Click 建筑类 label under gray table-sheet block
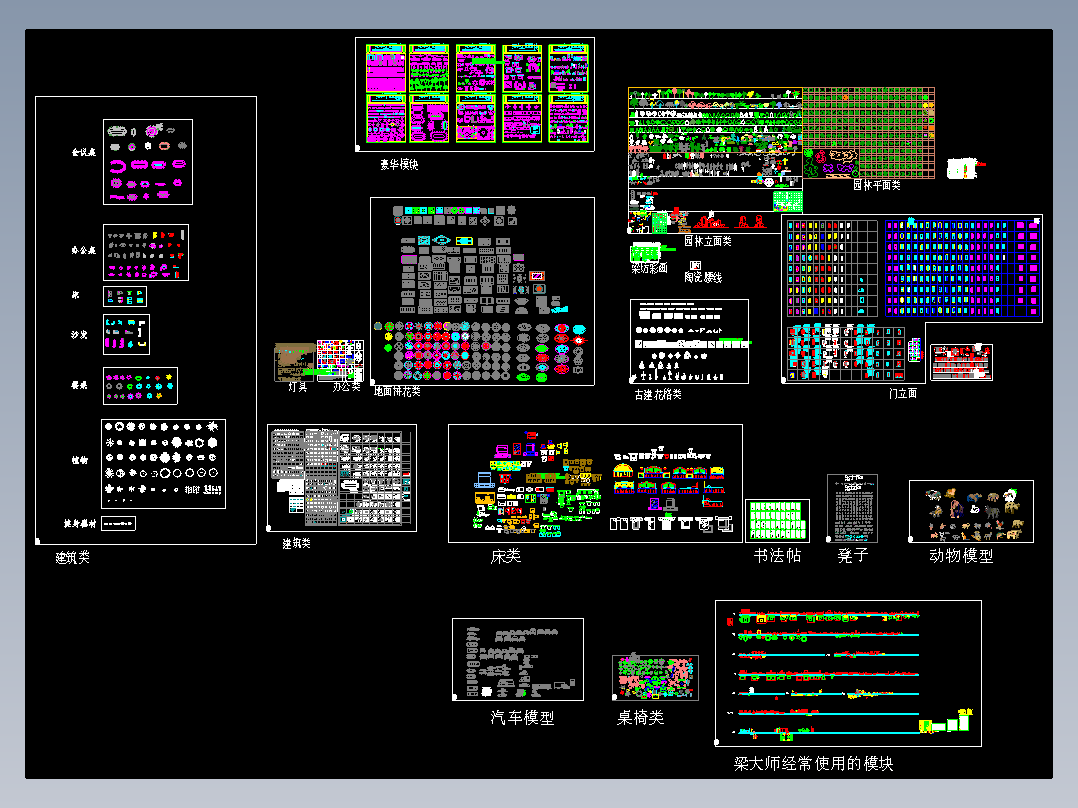This screenshot has width=1078, height=808. click(x=296, y=543)
